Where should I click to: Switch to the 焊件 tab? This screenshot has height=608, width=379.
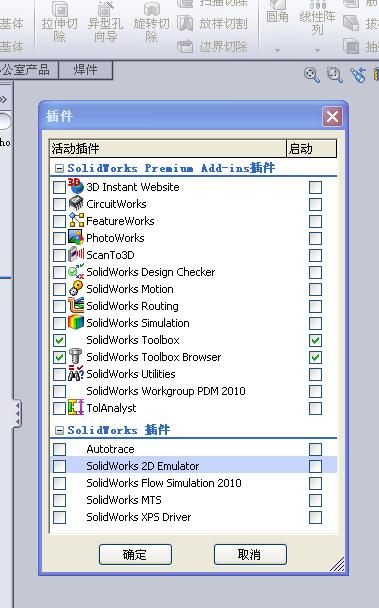pos(85,70)
